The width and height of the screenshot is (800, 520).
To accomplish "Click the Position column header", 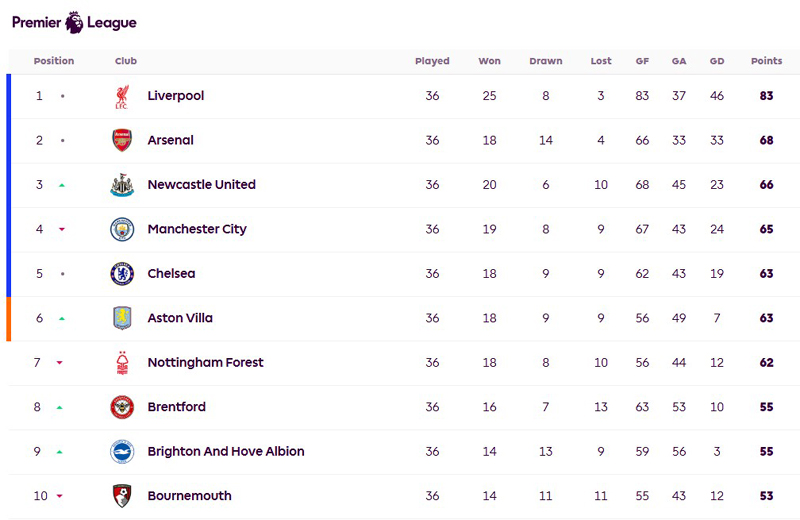I will coord(54,61).
